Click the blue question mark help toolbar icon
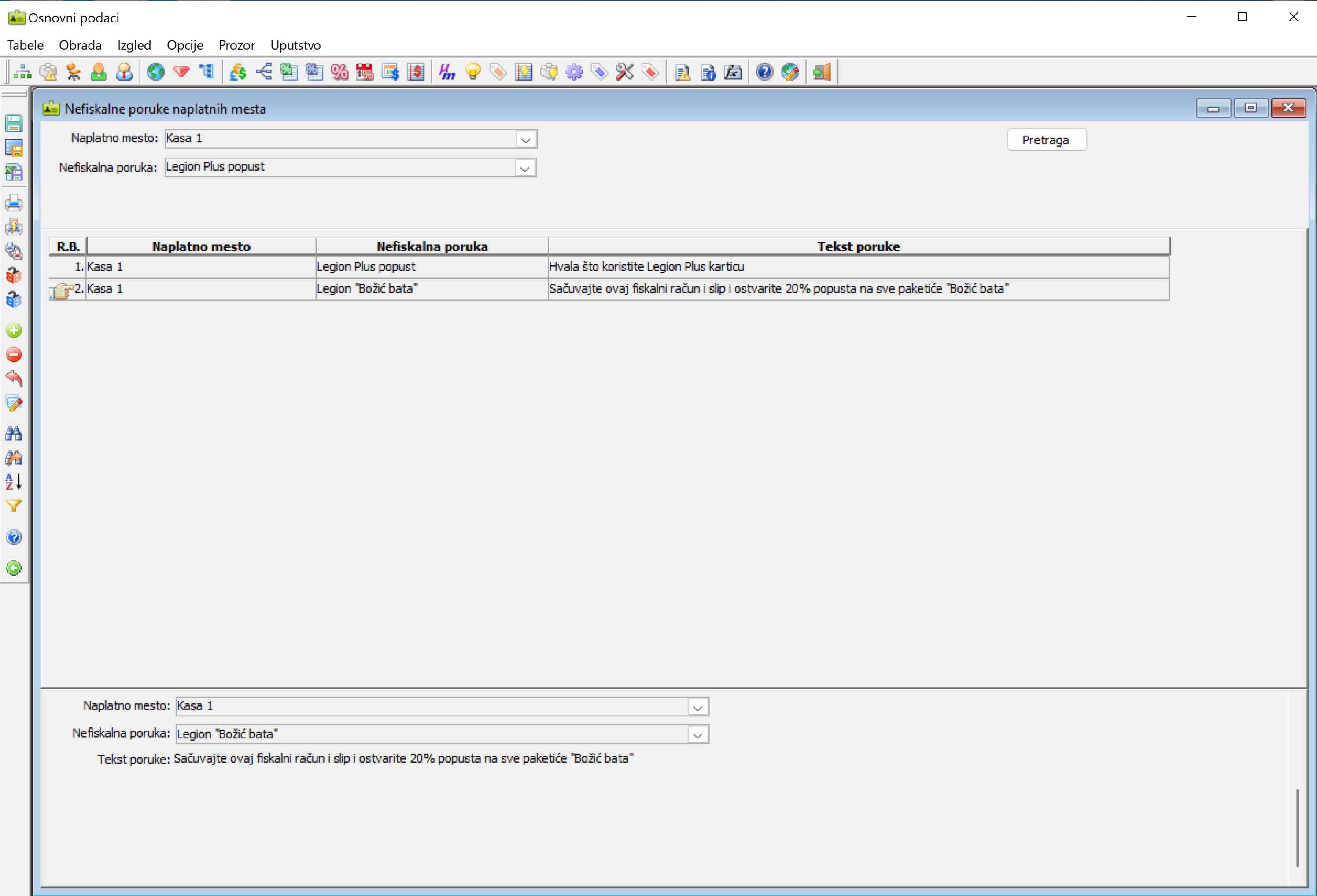 pos(764,72)
